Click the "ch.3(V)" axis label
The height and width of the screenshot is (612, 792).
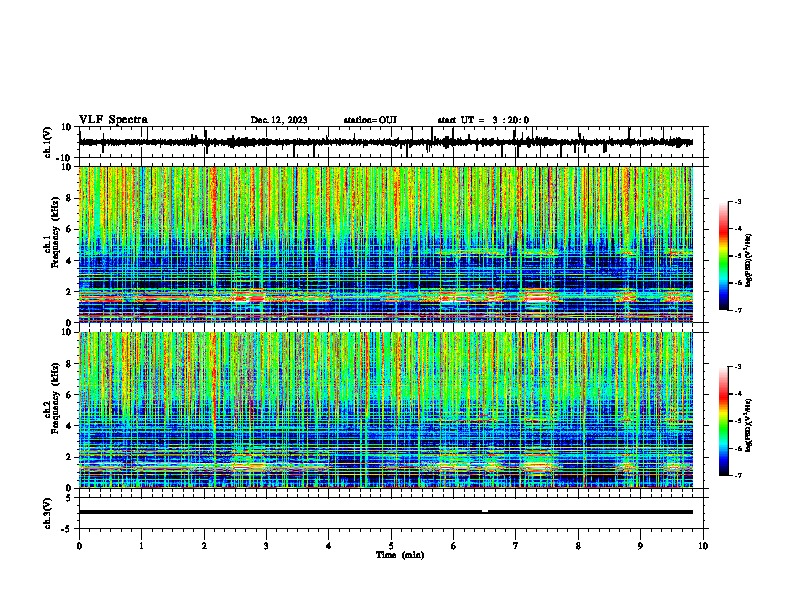coord(48,514)
